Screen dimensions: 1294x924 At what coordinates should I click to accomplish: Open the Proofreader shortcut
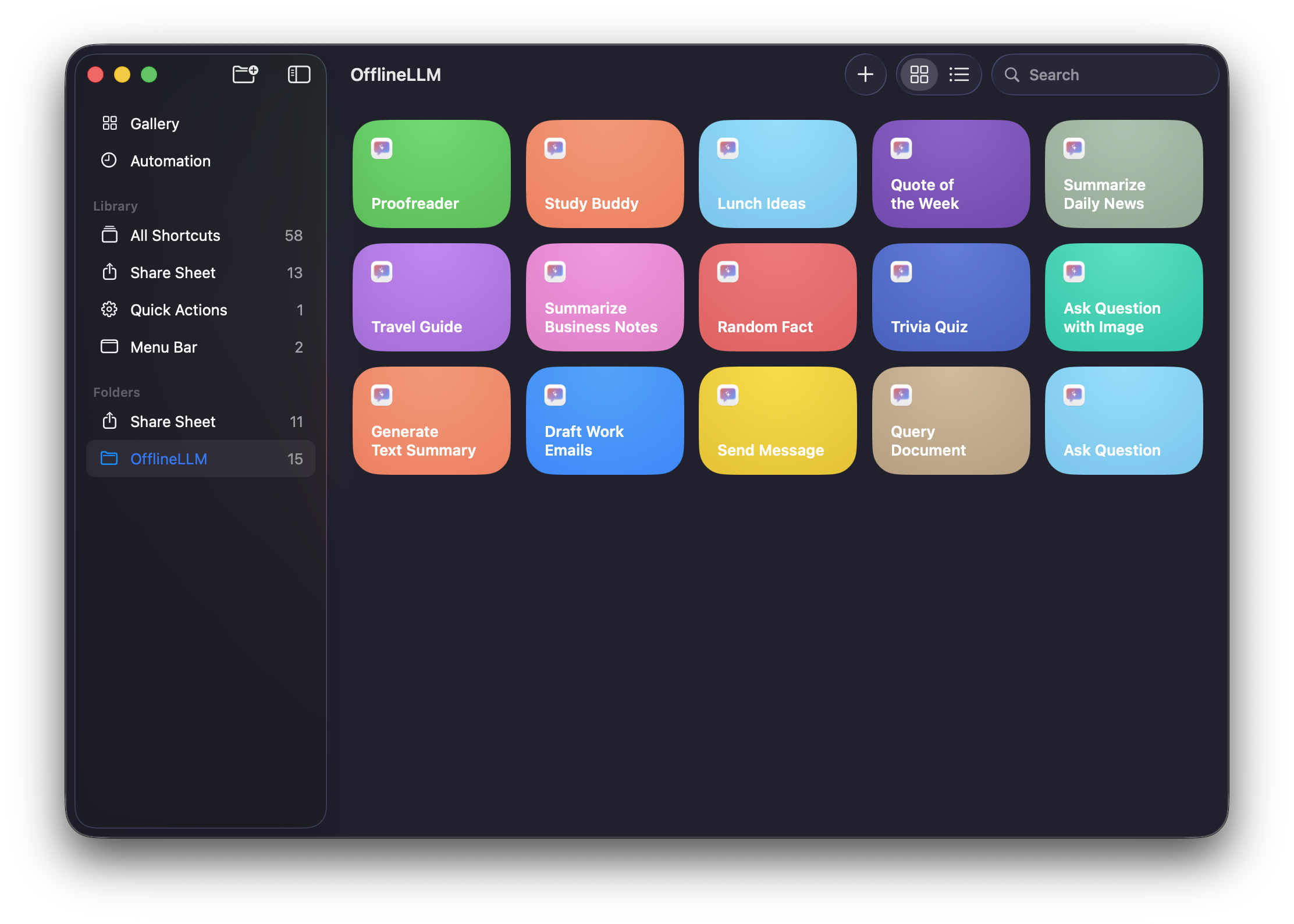click(x=431, y=174)
